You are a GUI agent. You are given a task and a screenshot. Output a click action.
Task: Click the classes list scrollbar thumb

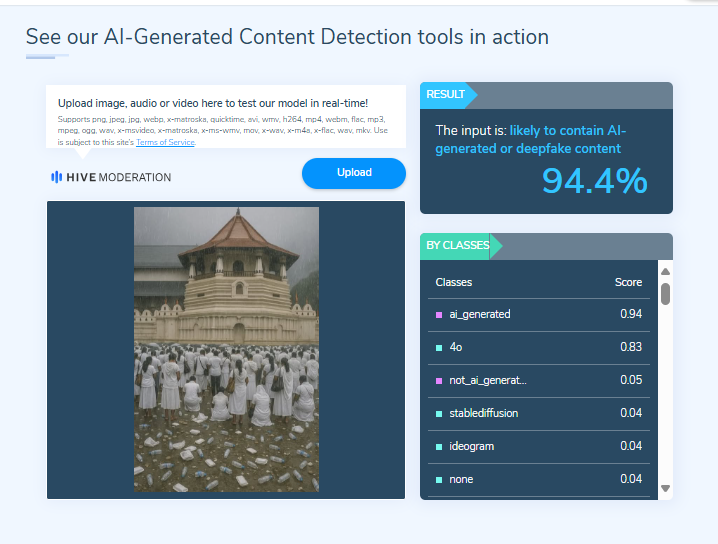click(x=665, y=294)
